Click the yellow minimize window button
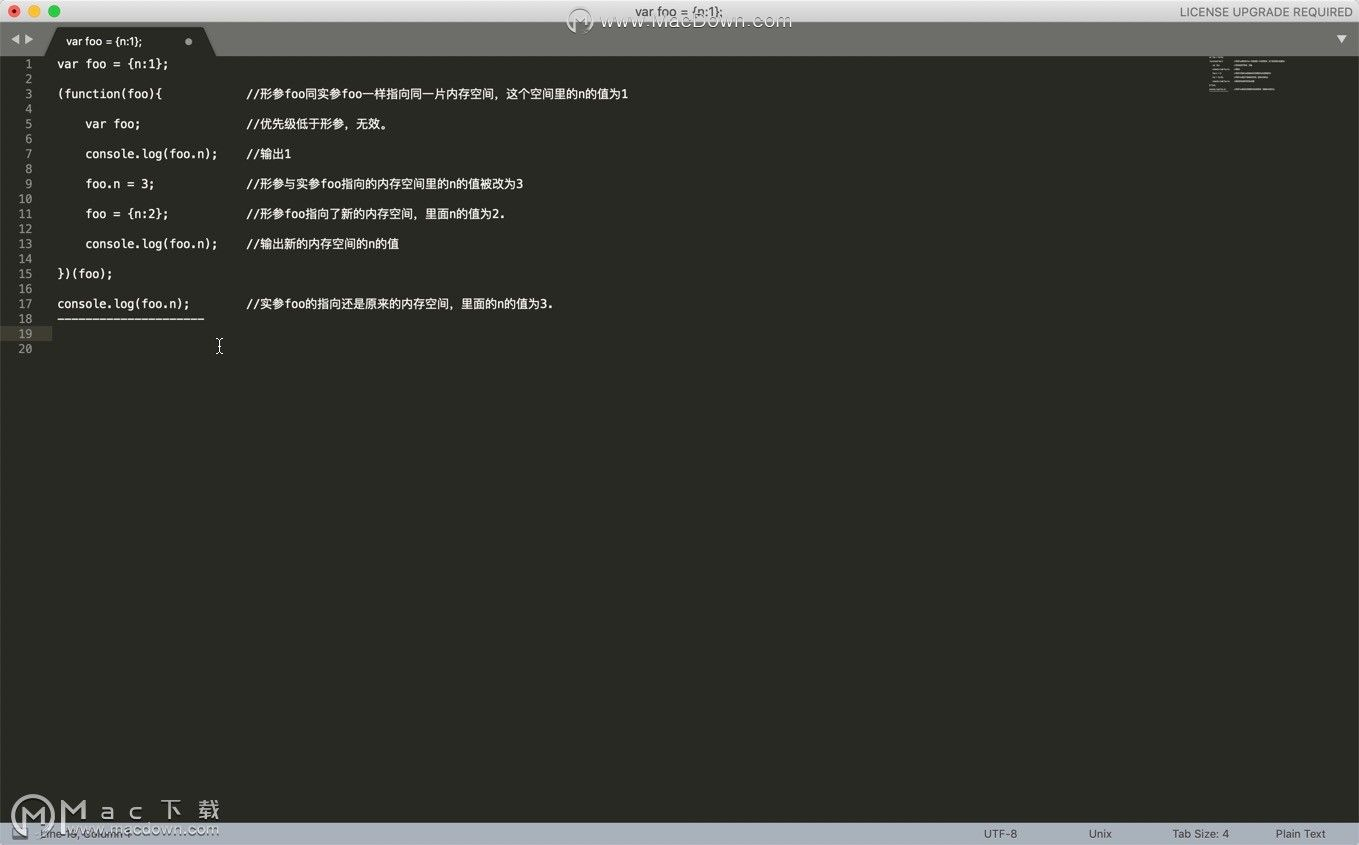1359x845 pixels. point(34,11)
